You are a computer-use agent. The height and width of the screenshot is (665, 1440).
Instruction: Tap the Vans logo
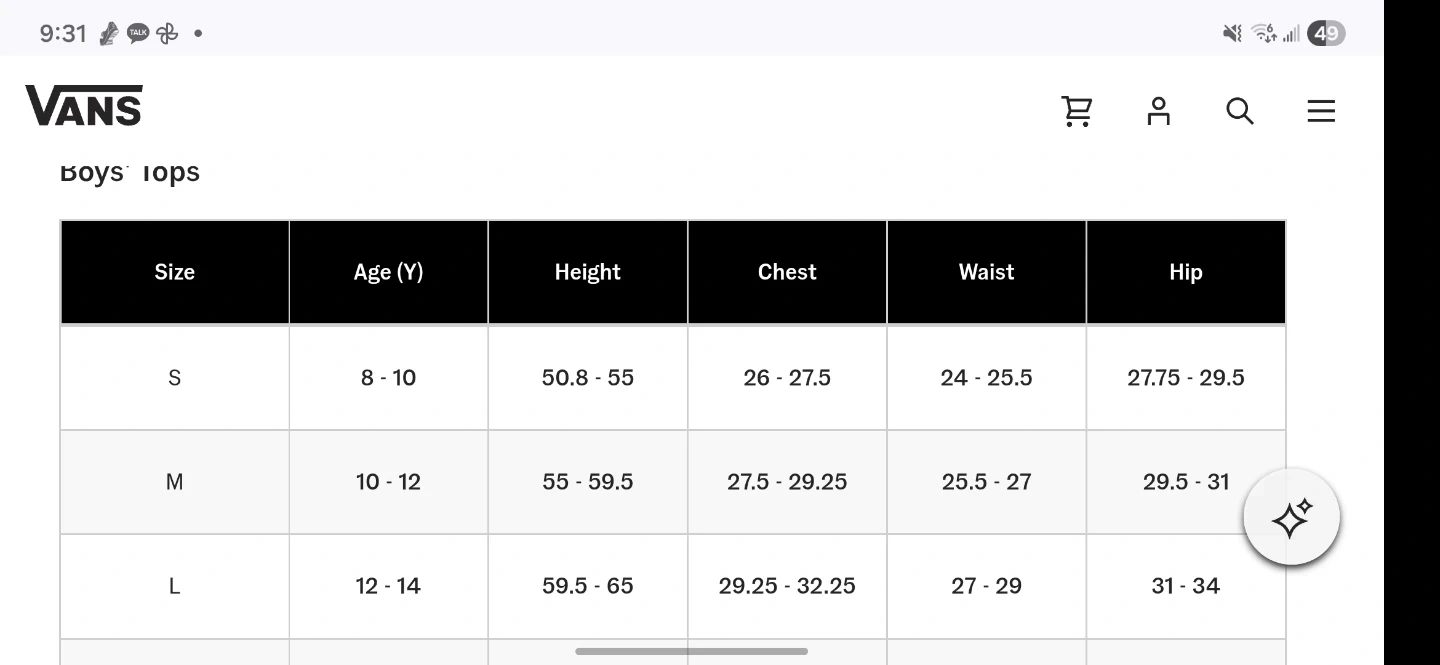click(x=84, y=106)
